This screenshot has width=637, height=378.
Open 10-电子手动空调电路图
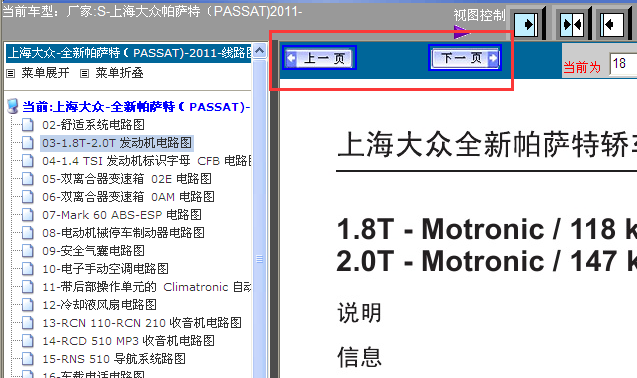click(106, 269)
